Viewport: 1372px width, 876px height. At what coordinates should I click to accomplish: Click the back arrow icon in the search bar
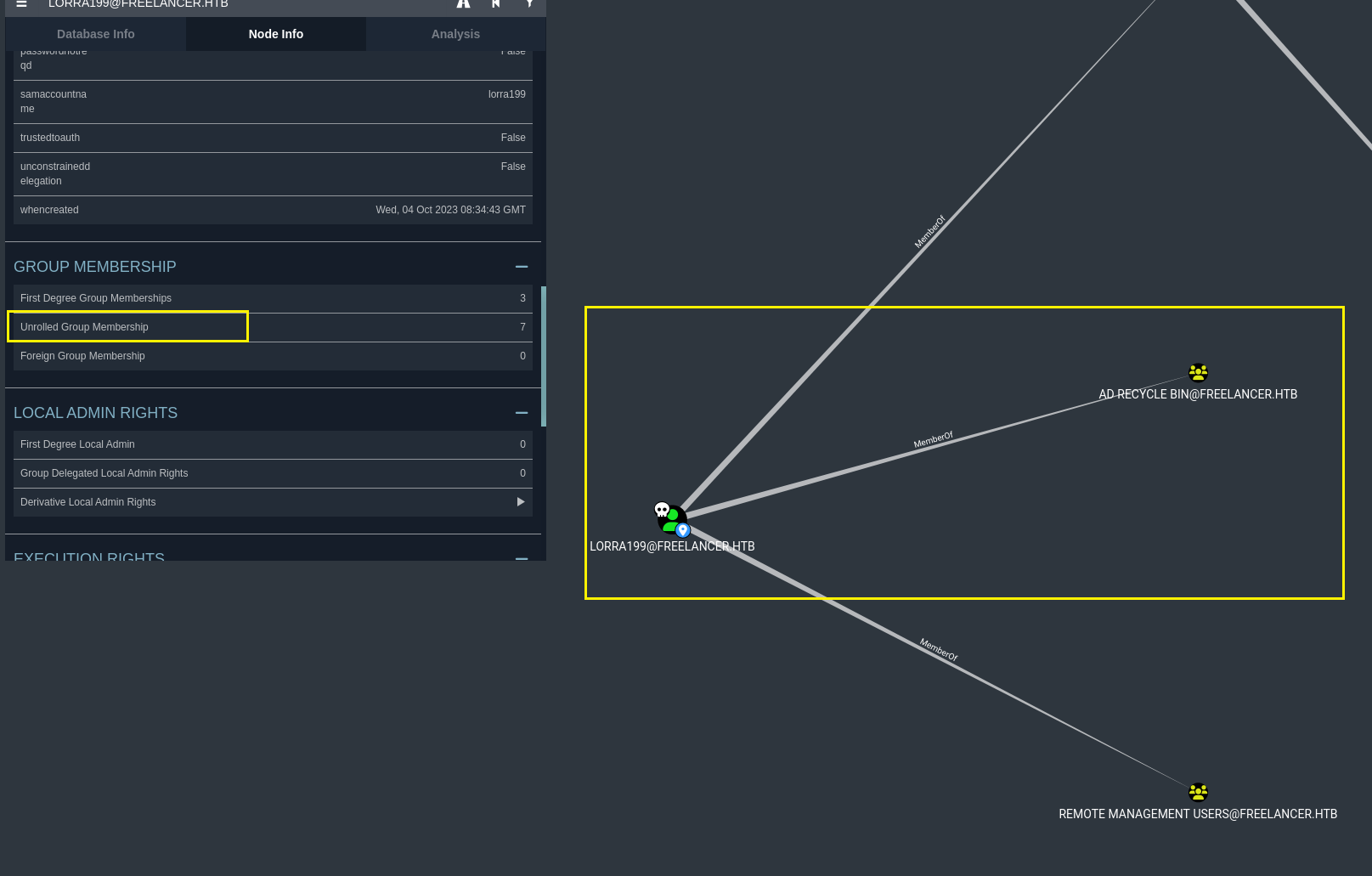coord(496,4)
